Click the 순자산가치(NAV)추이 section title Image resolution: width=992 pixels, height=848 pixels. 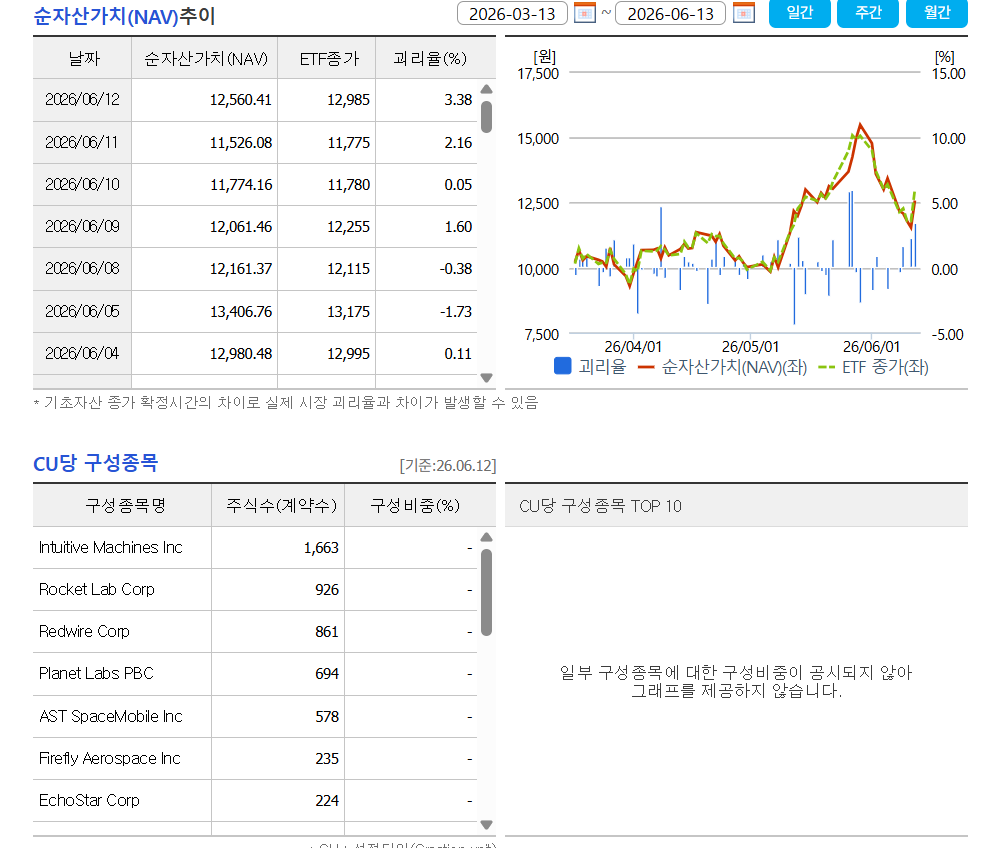[x=124, y=15]
